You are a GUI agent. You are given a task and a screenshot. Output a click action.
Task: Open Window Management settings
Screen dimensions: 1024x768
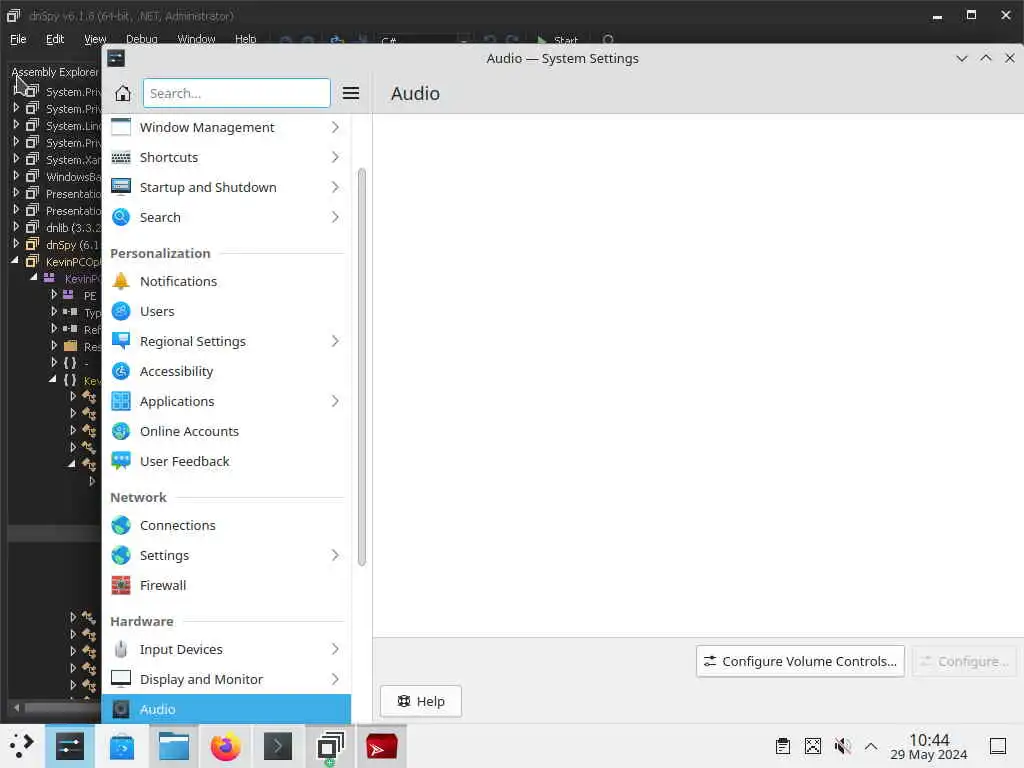tap(226, 127)
